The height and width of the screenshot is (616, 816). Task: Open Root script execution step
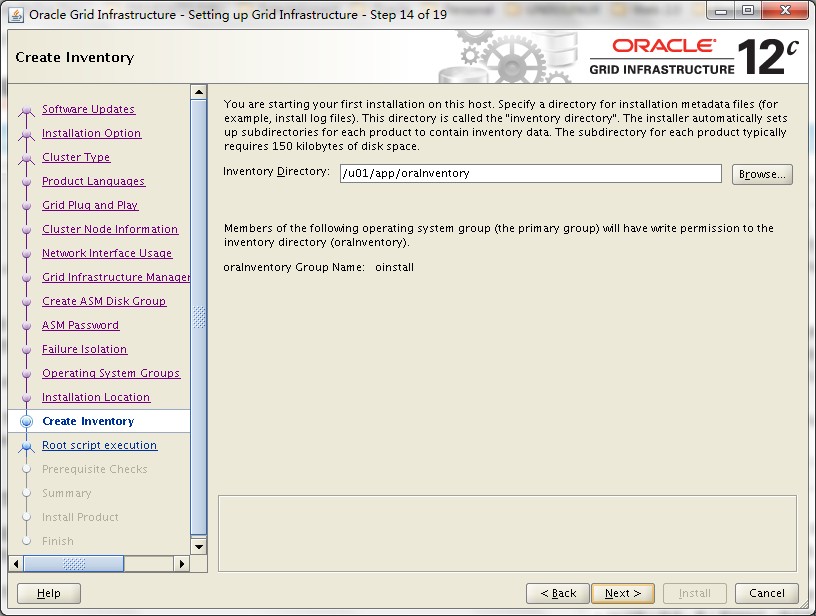pyautogui.click(x=100, y=445)
